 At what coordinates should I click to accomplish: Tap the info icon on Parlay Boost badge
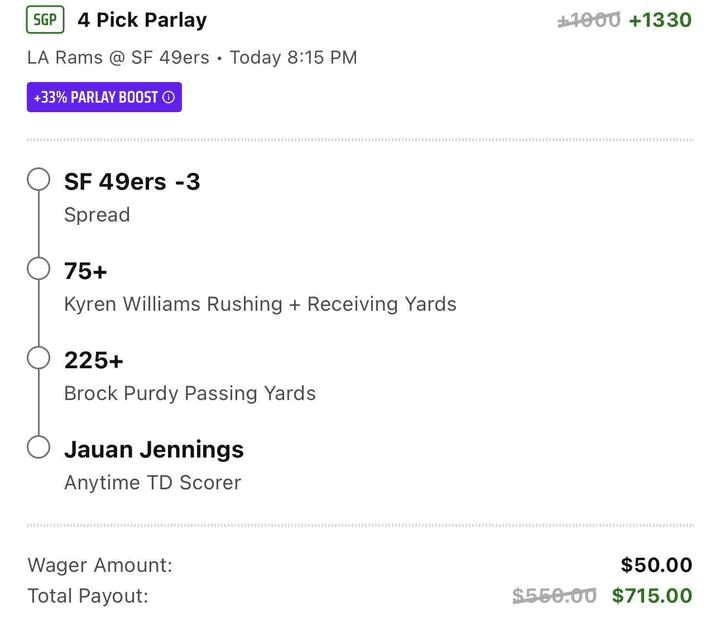168,98
